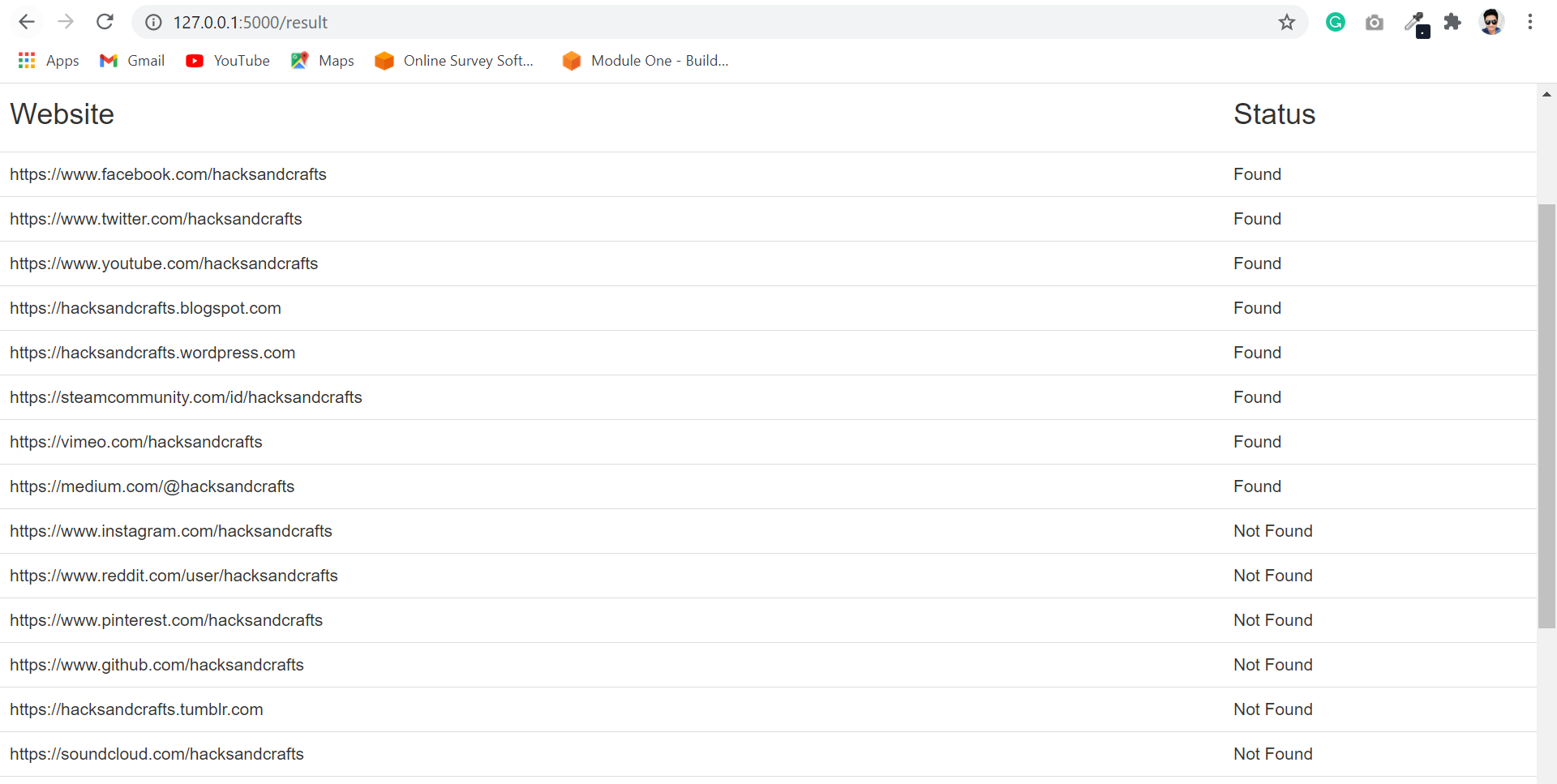The width and height of the screenshot is (1557, 784).
Task: Open the color picker eyedropper extension
Action: [1417, 24]
